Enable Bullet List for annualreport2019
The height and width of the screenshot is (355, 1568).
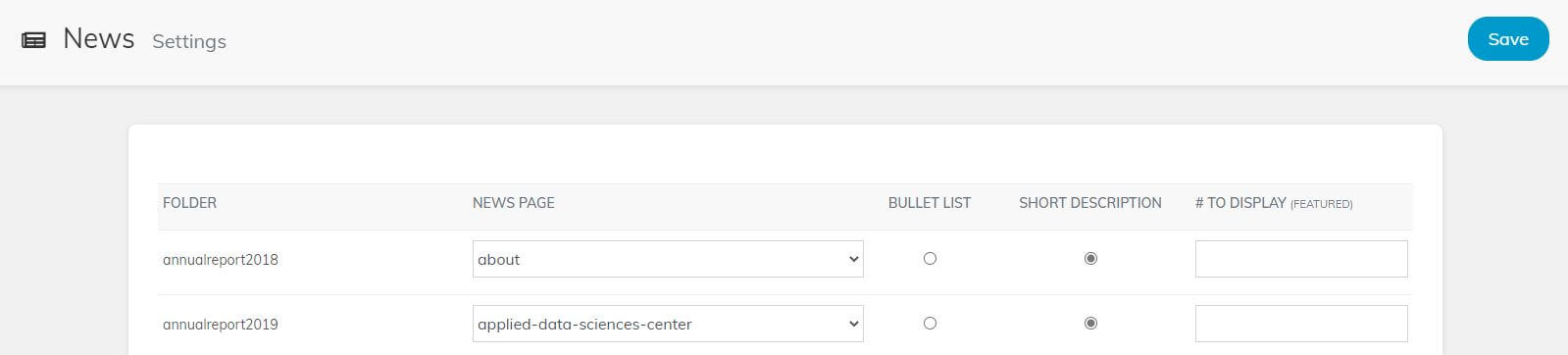coord(930,324)
